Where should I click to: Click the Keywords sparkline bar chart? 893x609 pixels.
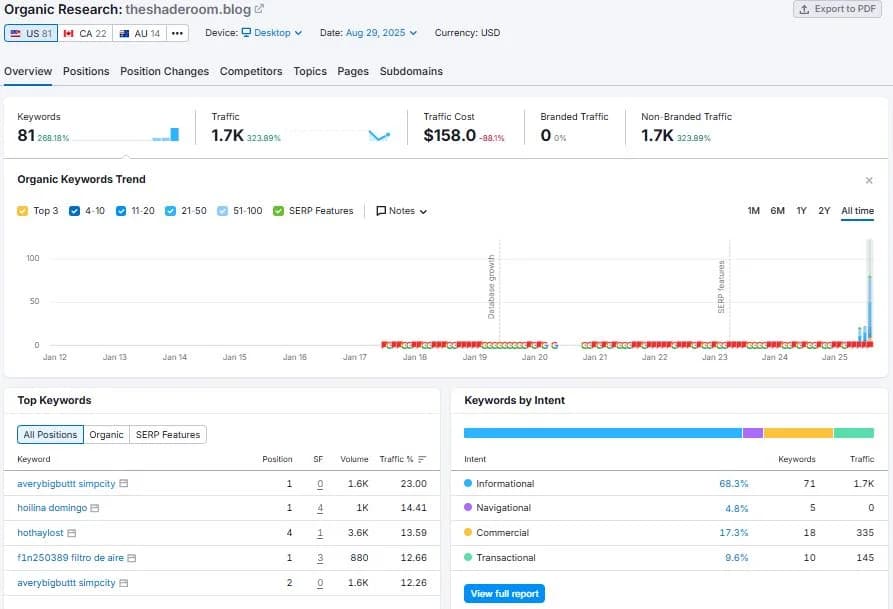(166, 134)
